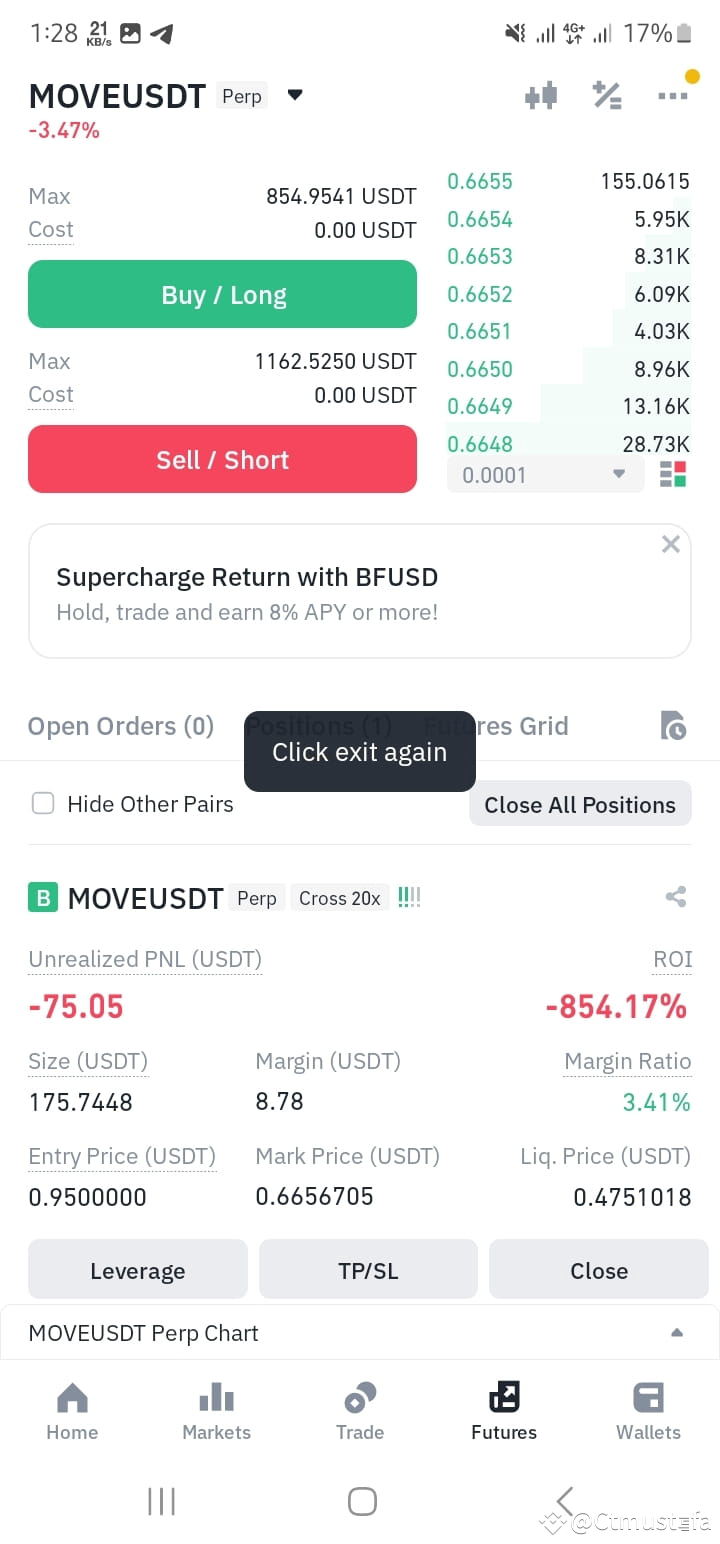Expand the MOVEUSDT pair selector arrow
This screenshot has width=720, height=1544.
point(295,96)
